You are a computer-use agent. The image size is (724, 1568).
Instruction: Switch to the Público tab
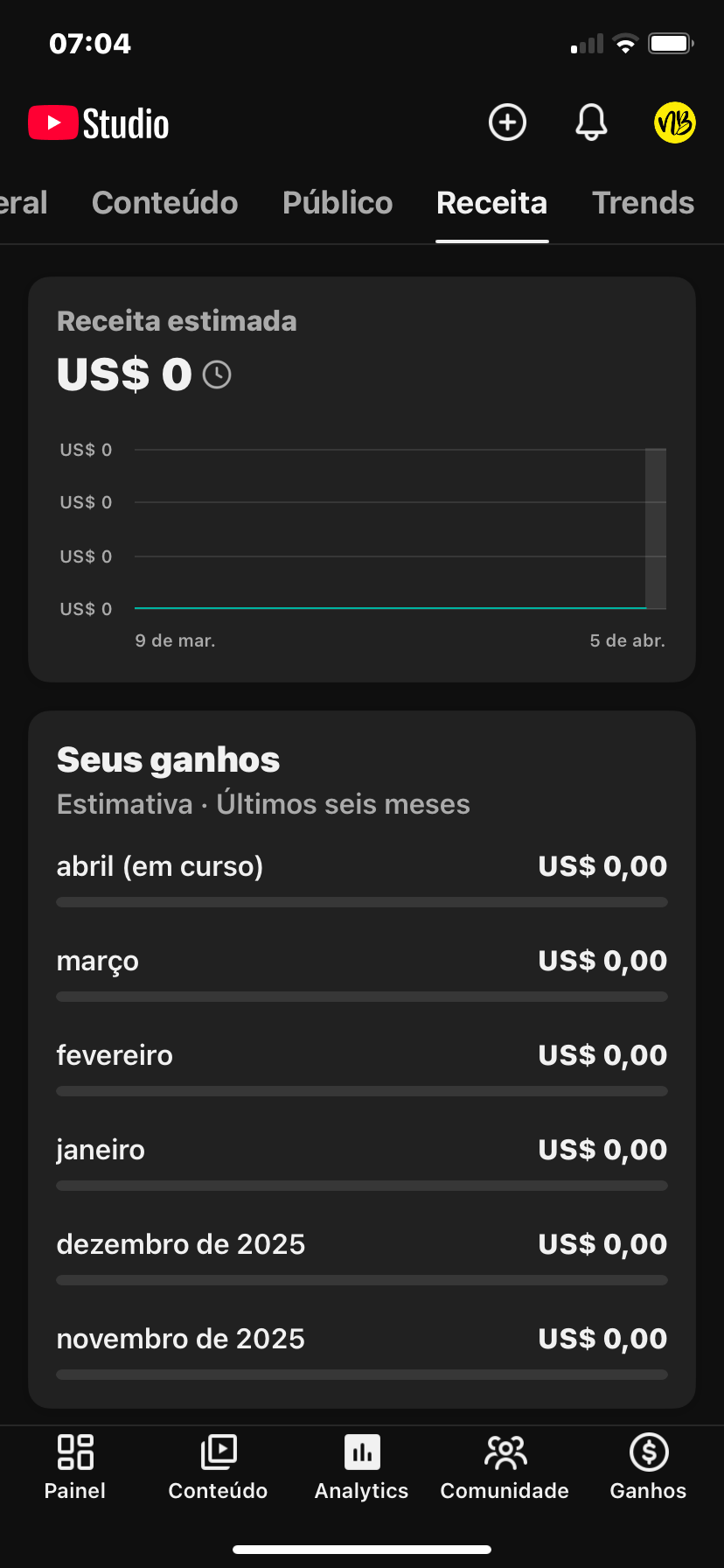338,203
